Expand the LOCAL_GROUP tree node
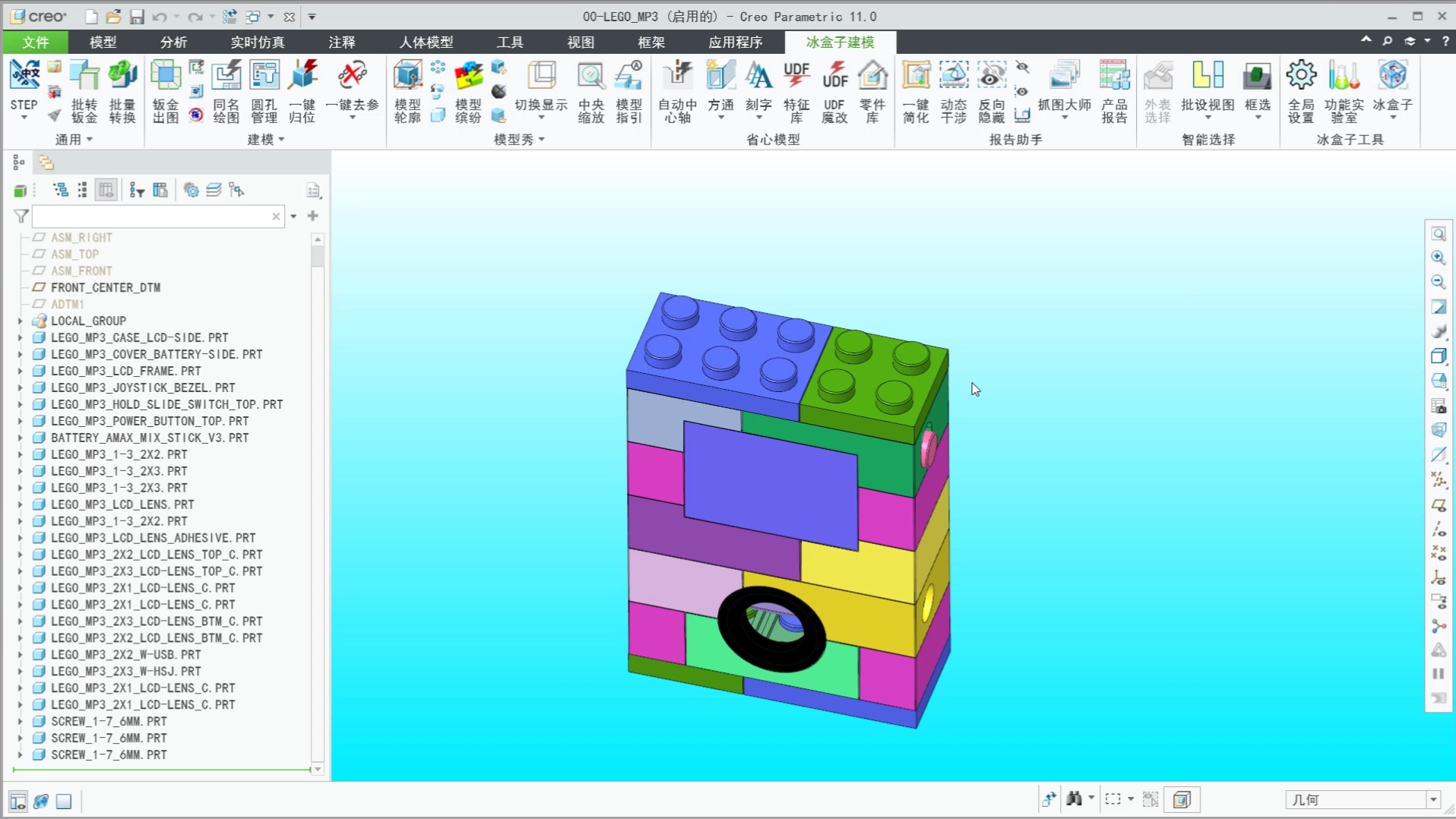This screenshot has height=819, width=1456. (x=21, y=321)
